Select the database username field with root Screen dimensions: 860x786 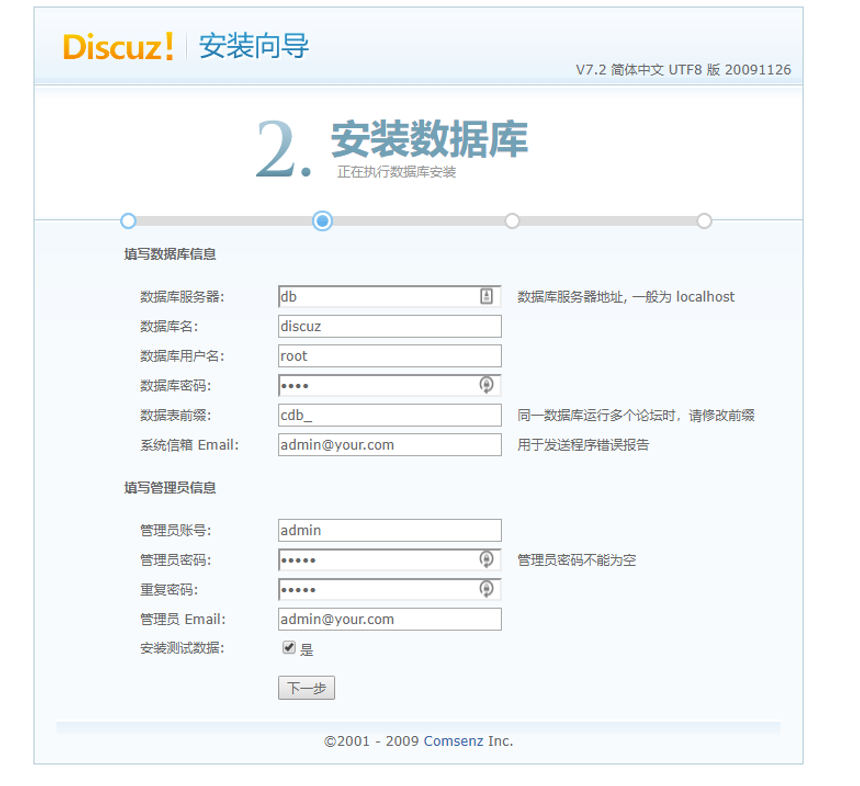(389, 356)
